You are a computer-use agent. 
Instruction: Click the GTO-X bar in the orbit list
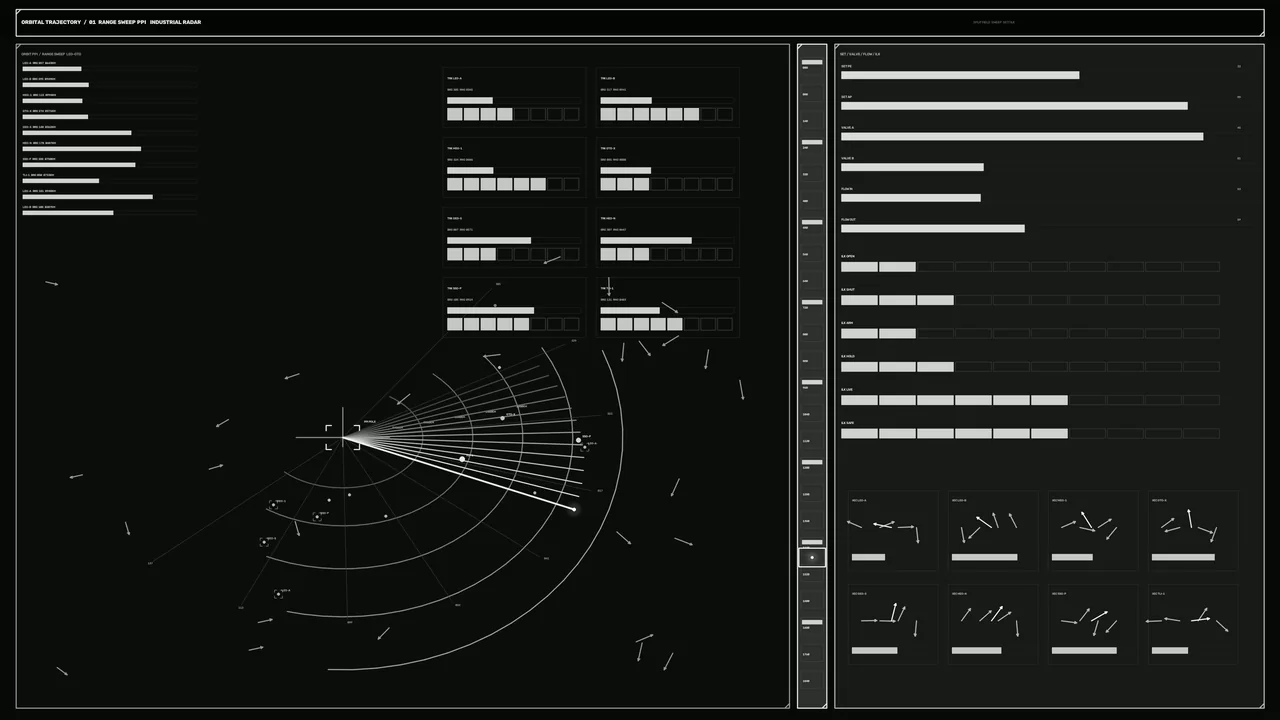click(x=109, y=116)
